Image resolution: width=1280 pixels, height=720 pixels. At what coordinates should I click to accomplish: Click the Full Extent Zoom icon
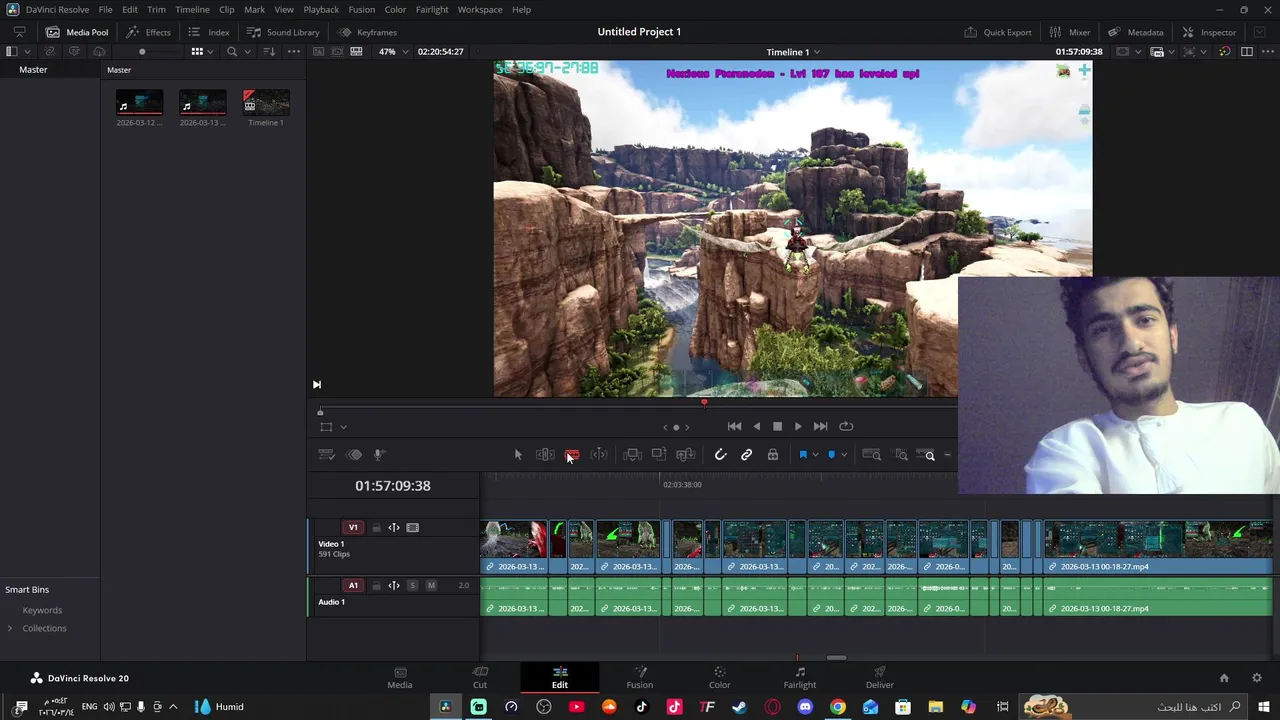pos(872,455)
